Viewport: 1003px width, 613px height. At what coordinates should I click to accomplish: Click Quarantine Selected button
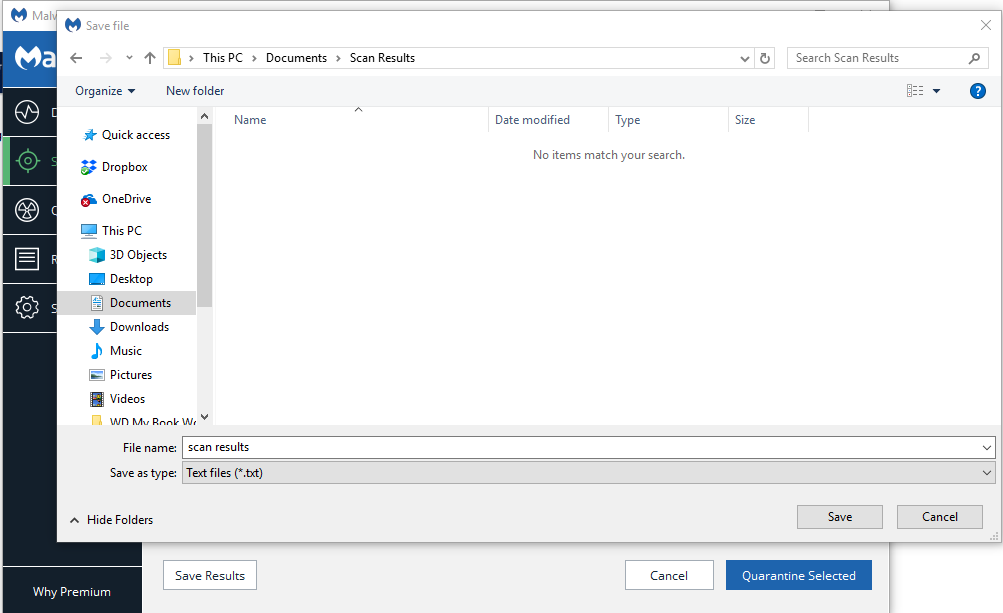tap(798, 575)
